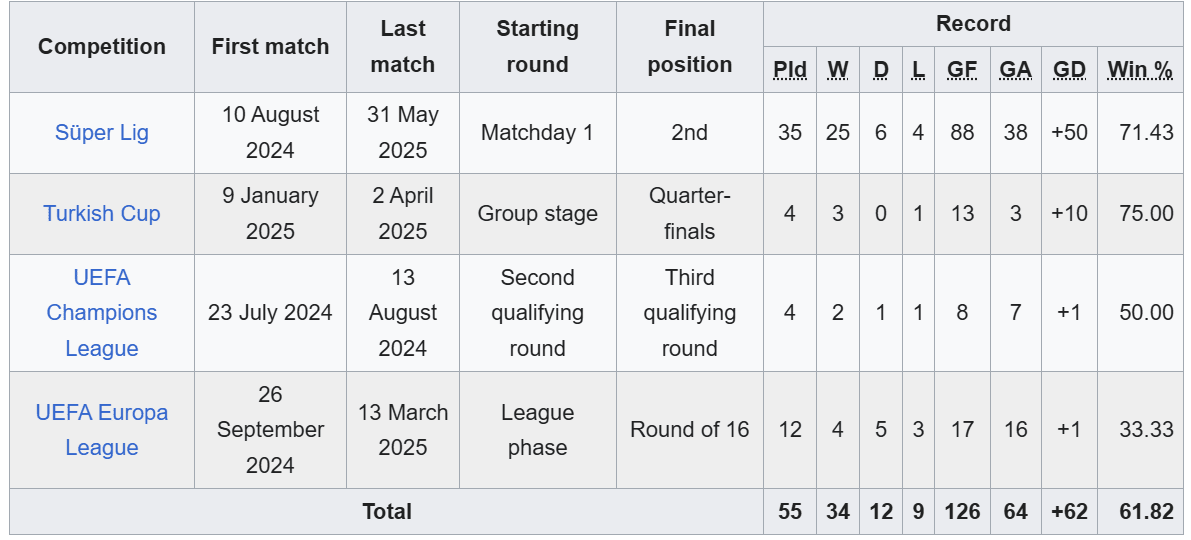Select the Süper Lig 71.43 win percentage cell

1146,133
